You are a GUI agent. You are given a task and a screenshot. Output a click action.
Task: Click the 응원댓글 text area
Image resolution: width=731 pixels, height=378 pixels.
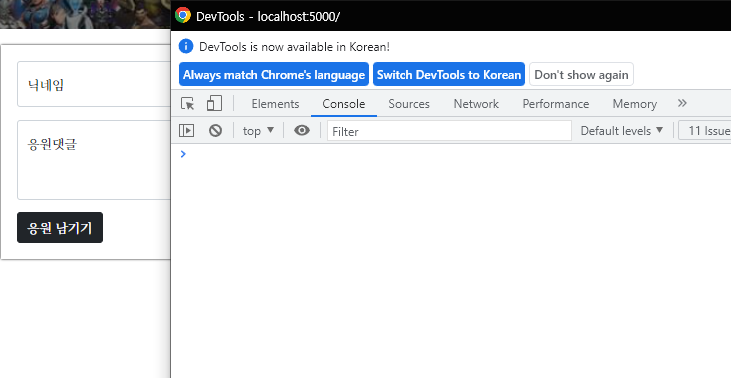(x=94, y=160)
